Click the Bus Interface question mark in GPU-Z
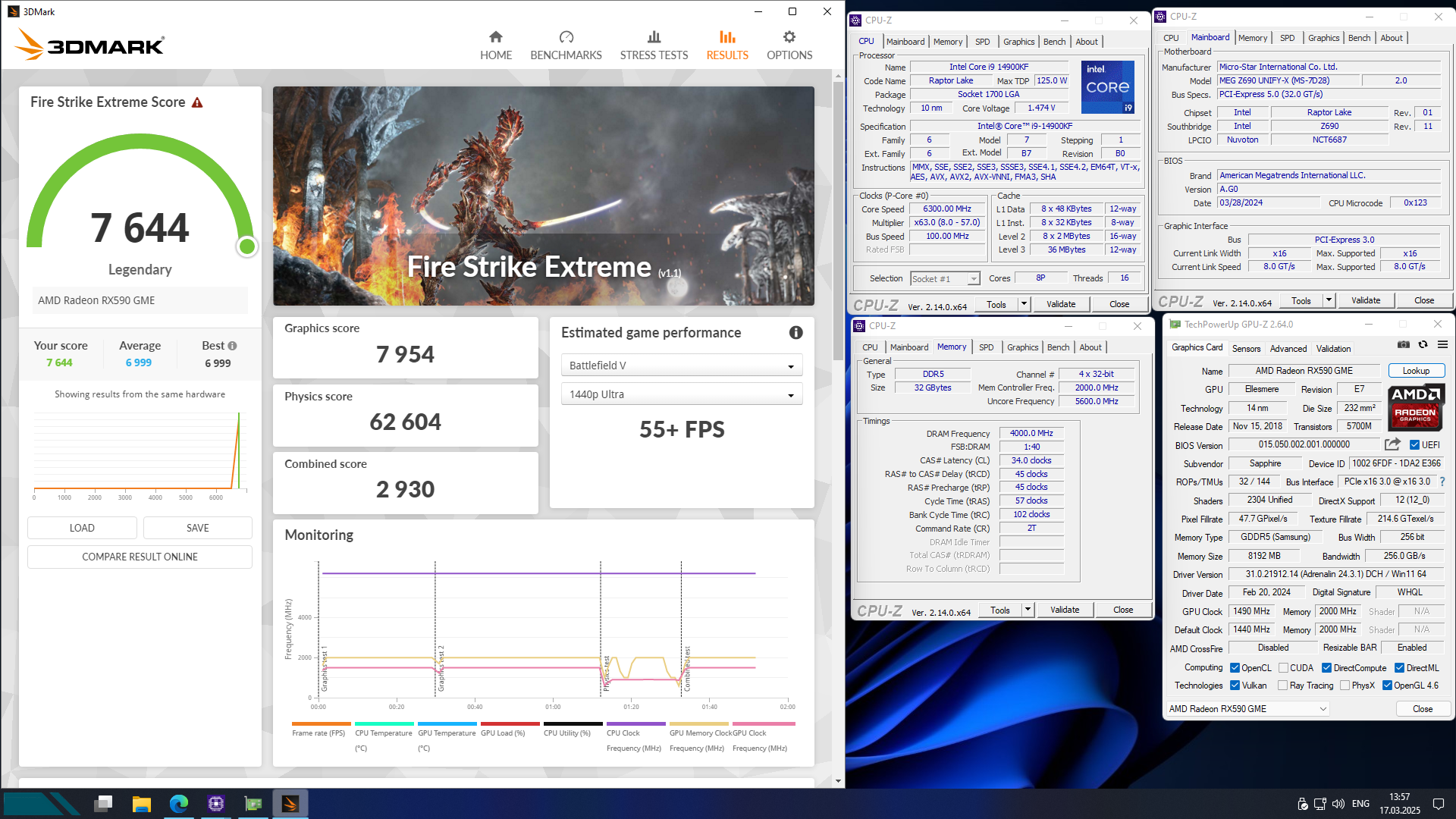This screenshot has height=819, width=1456. click(1442, 482)
